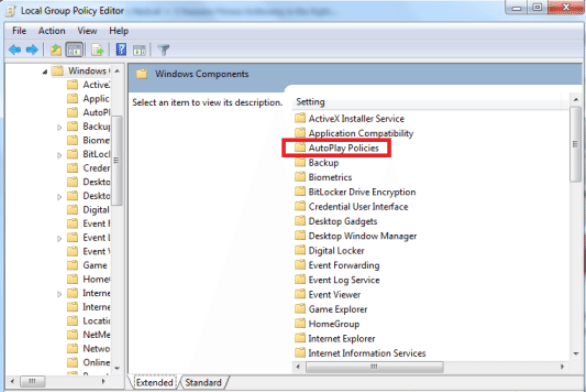The image size is (586, 392).
Task: Open the View menu
Action: [87, 31]
